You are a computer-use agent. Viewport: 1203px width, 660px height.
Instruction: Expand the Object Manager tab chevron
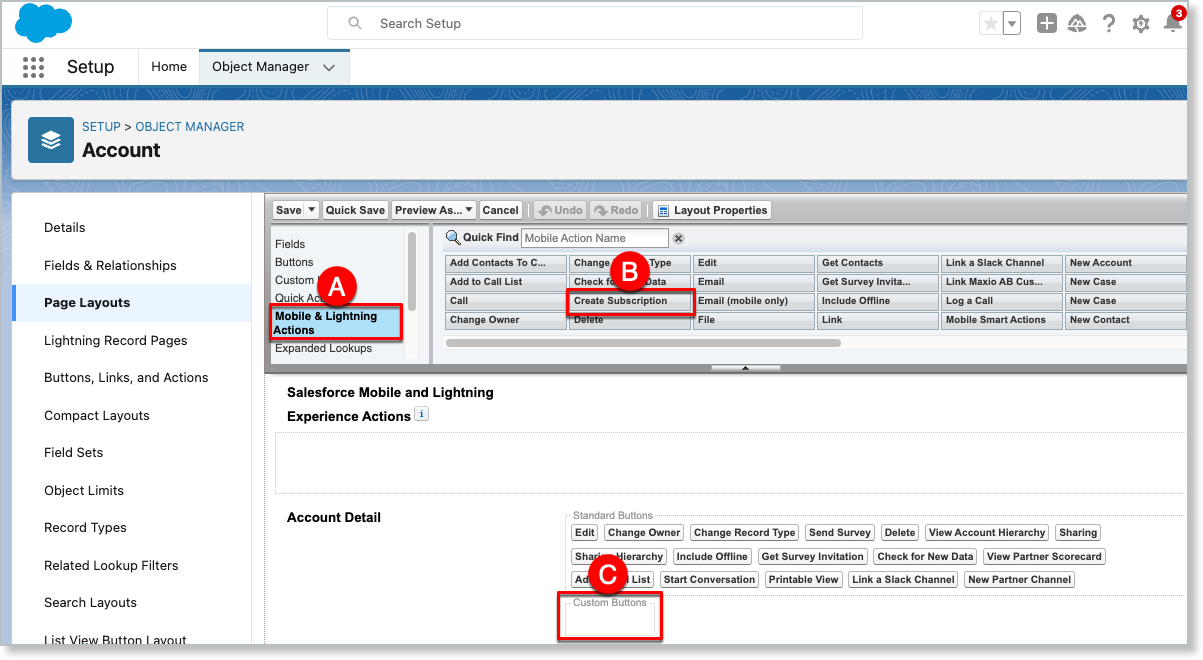pos(330,67)
